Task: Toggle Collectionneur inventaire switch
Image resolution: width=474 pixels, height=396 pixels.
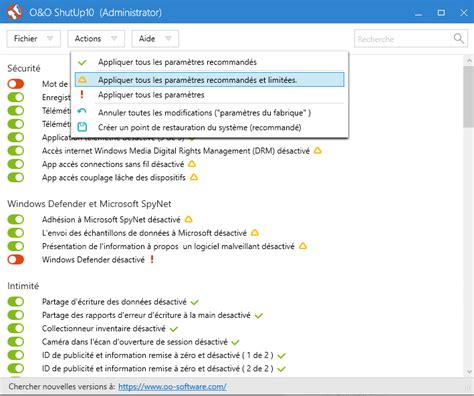Action: pyautogui.click(x=16, y=328)
